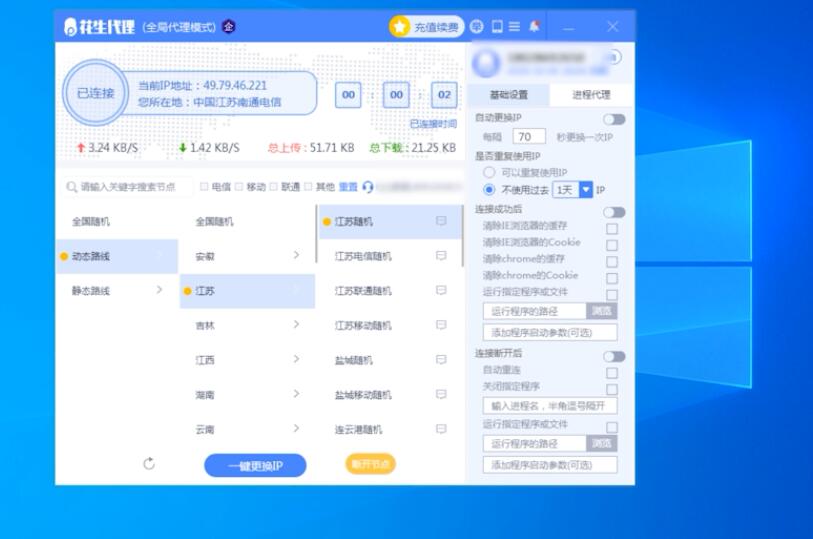Viewport: 813px width, 539px height.
Task: Switch to the 基础设置 tab
Action: (509, 95)
